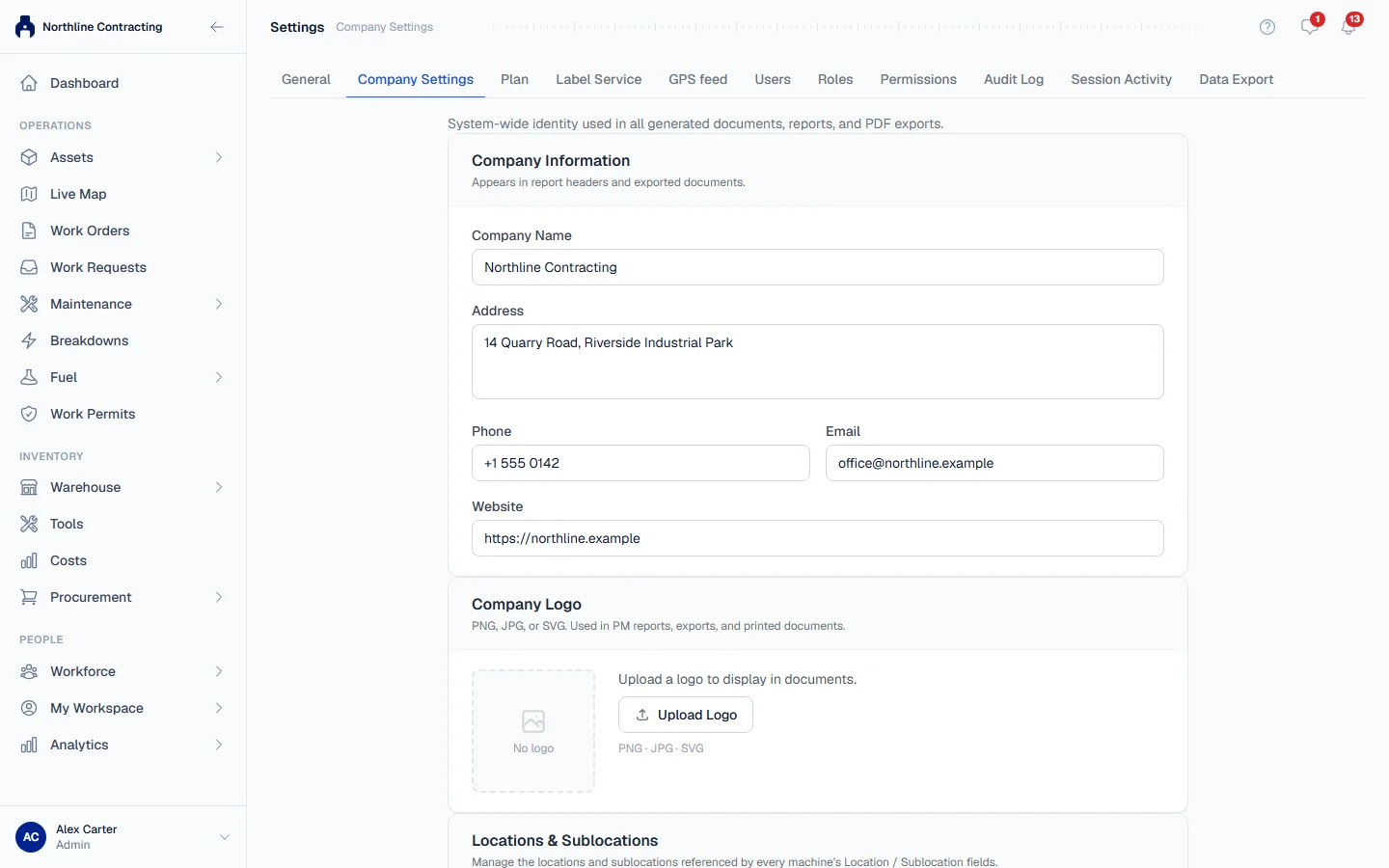This screenshot has width=1389, height=868.
Task: Click the Work Requests inbox icon
Action: point(29,267)
